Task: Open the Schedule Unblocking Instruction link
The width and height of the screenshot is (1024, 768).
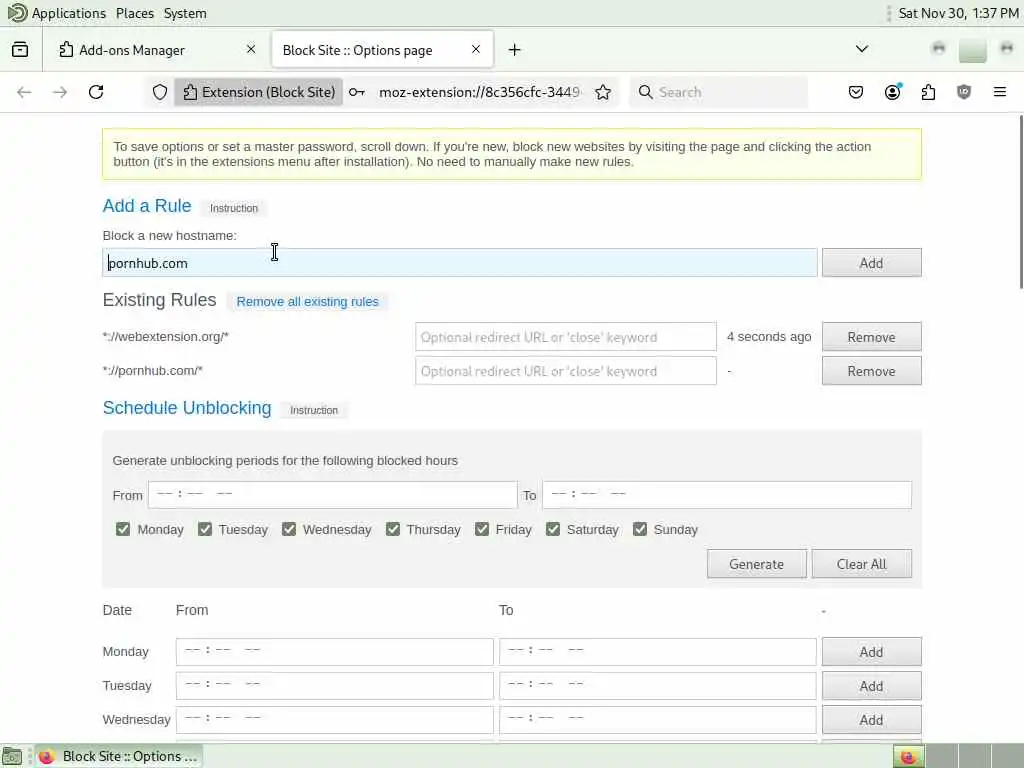Action: coord(313,410)
